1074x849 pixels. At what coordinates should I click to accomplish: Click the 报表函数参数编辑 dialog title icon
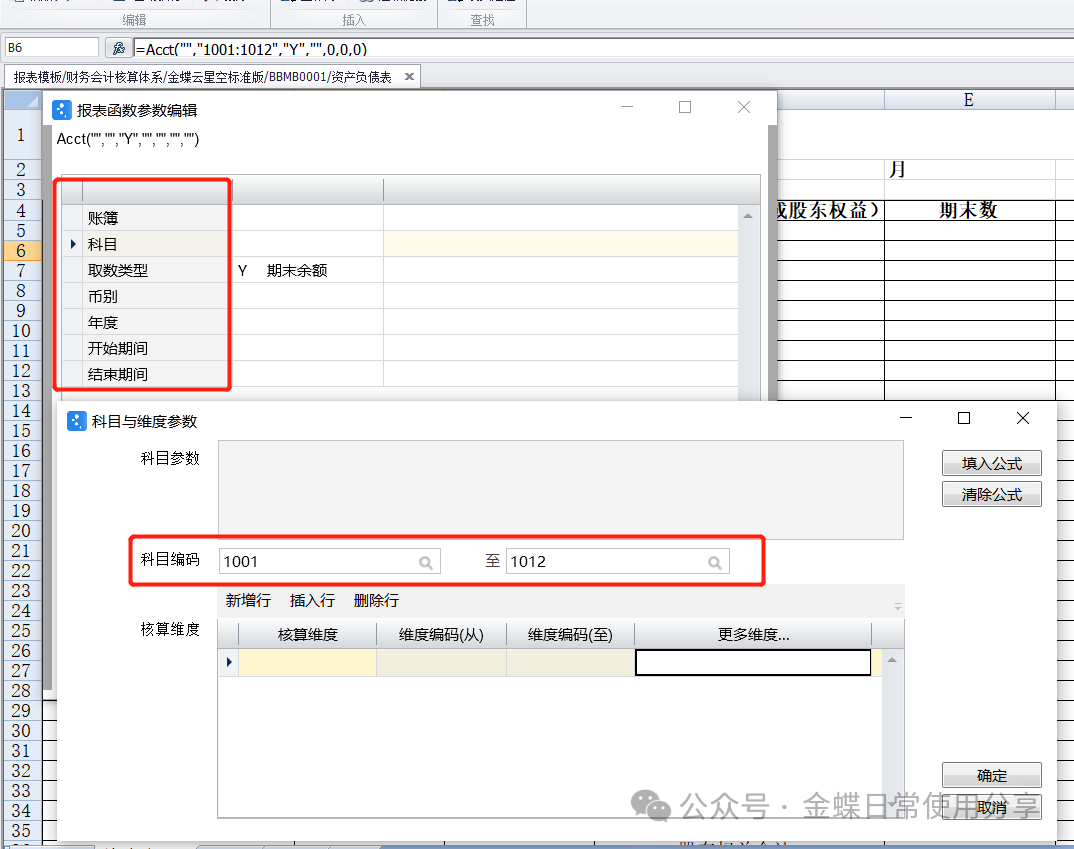click(62, 110)
